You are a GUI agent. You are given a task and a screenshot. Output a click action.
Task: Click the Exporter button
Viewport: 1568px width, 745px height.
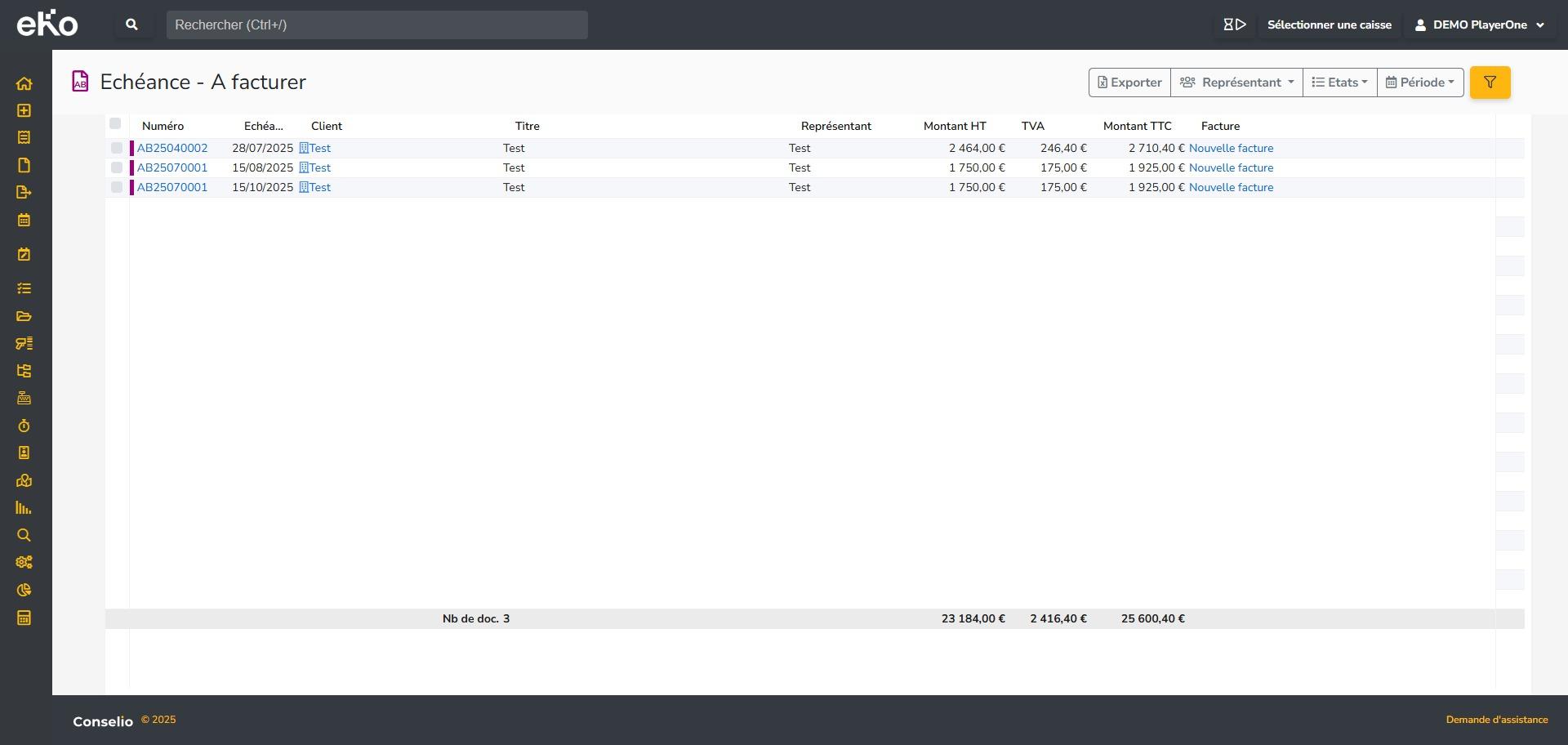[x=1129, y=83]
